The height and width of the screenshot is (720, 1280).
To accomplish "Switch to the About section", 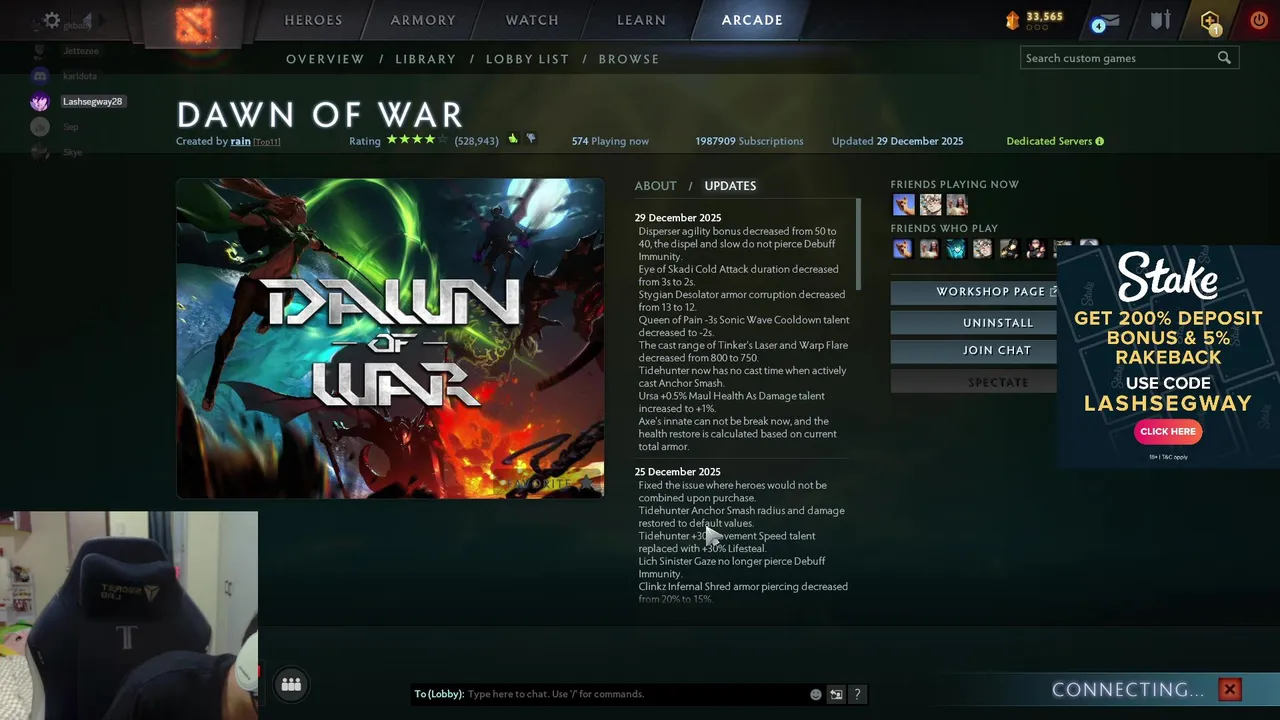I will click(x=655, y=186).
